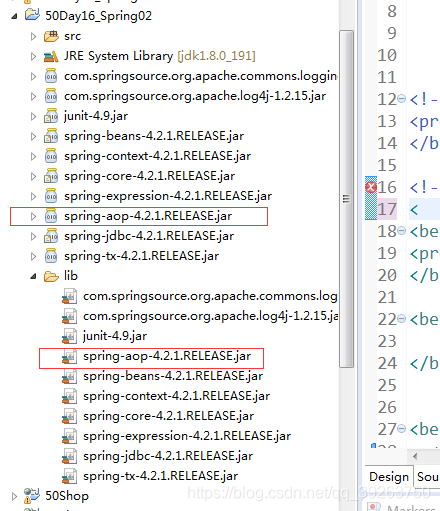Click the spring-context library jar icon
The width and height of the screenshot is (440, 511).
(x=51, y=156)
